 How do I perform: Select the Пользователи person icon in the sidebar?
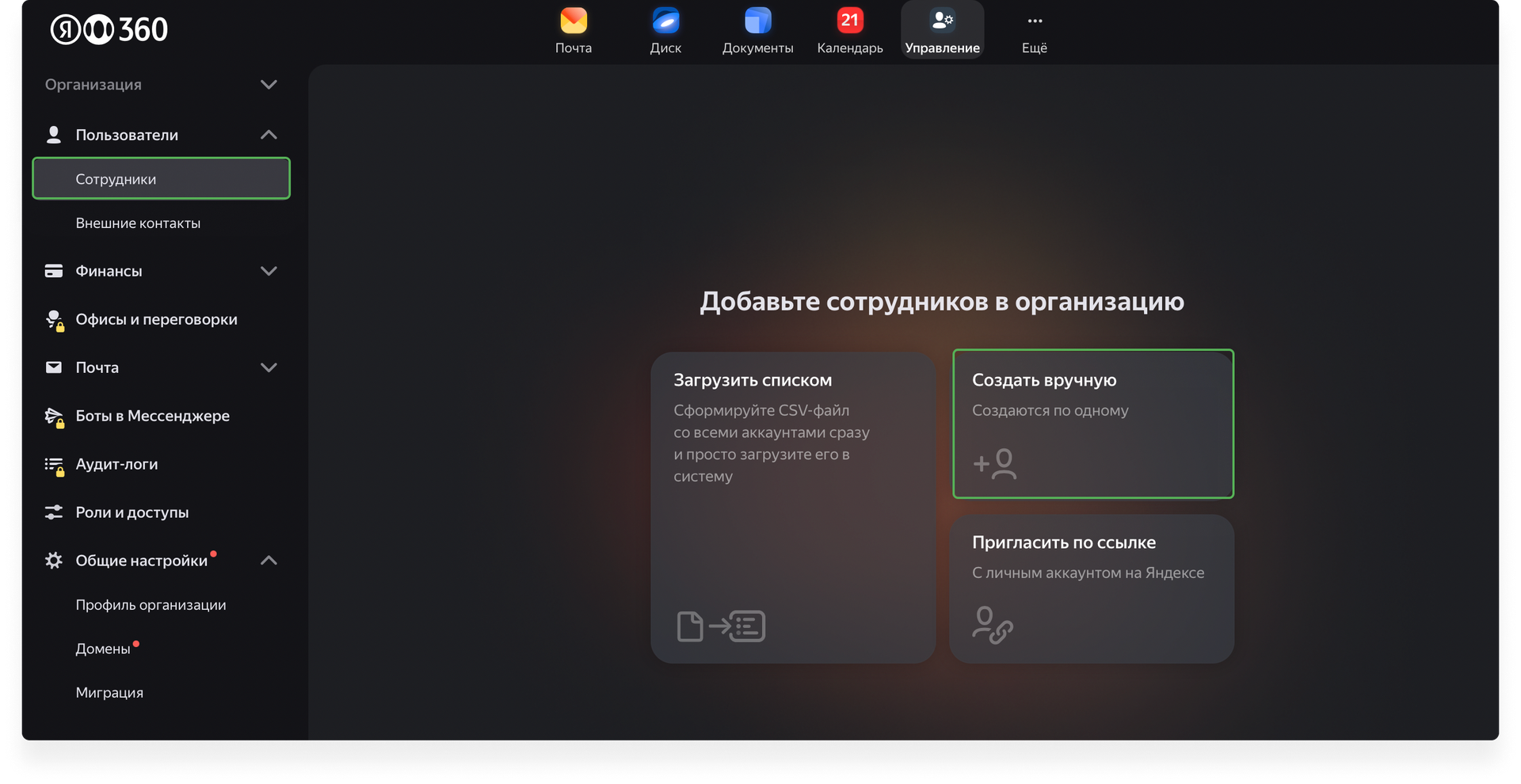coord(53,135)
